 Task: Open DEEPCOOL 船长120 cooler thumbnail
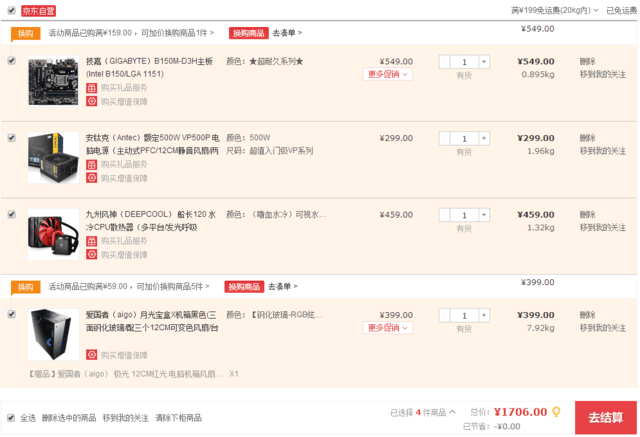point(53,234)
